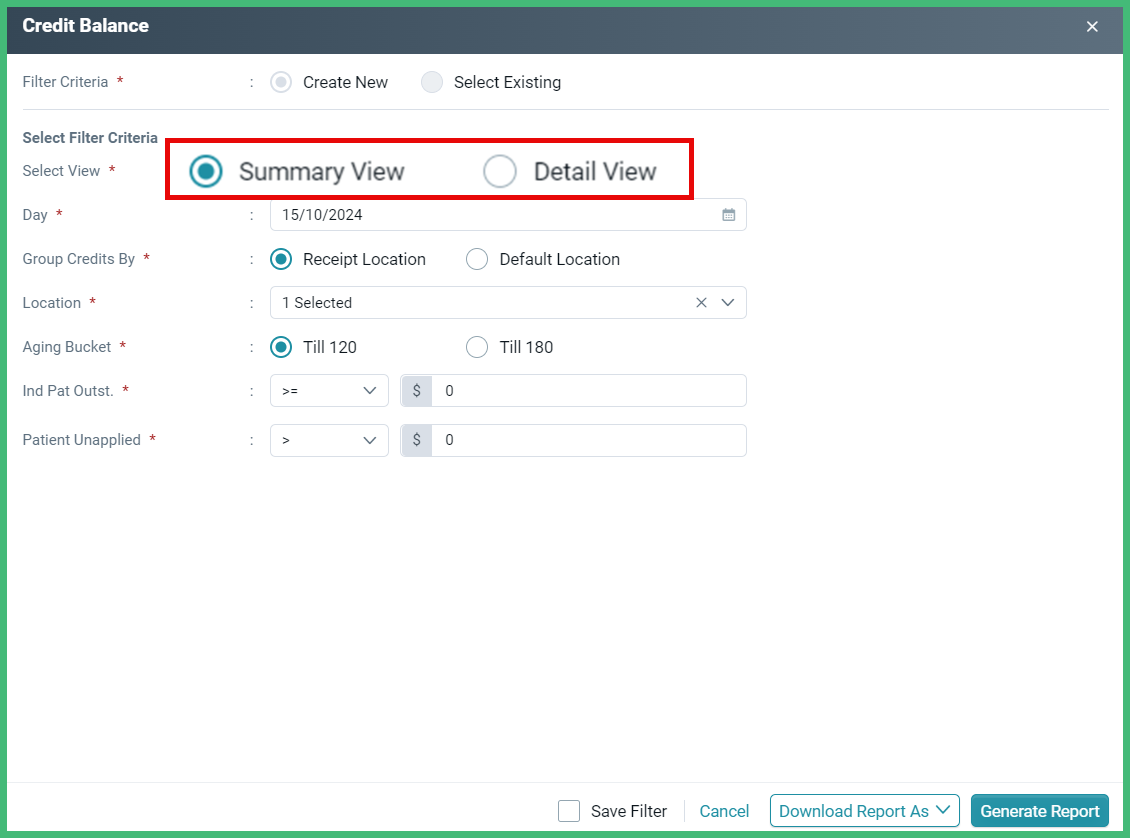Close the Credit Balance dialog with the X
Viewport: 1130px width, 838px height.
[1092, 27]
